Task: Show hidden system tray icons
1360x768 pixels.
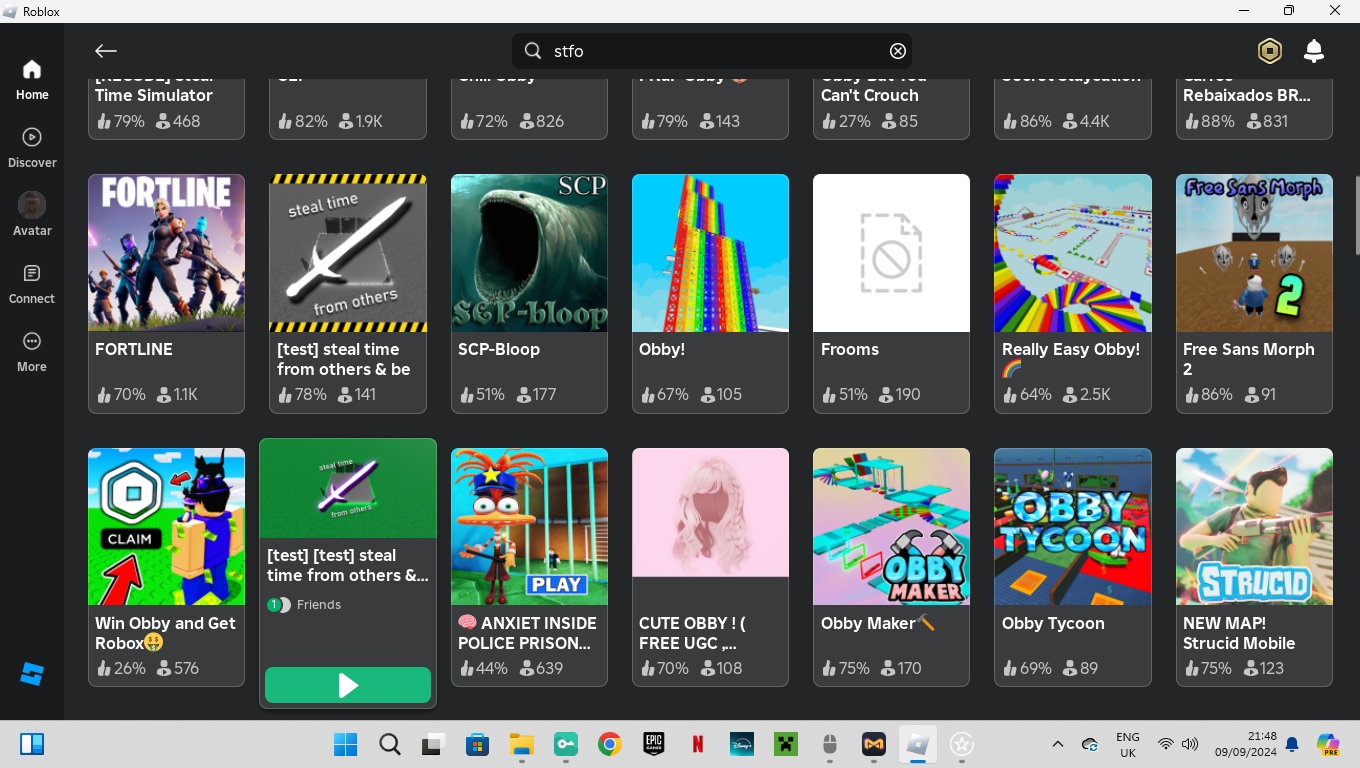Action: (1058, 744)
